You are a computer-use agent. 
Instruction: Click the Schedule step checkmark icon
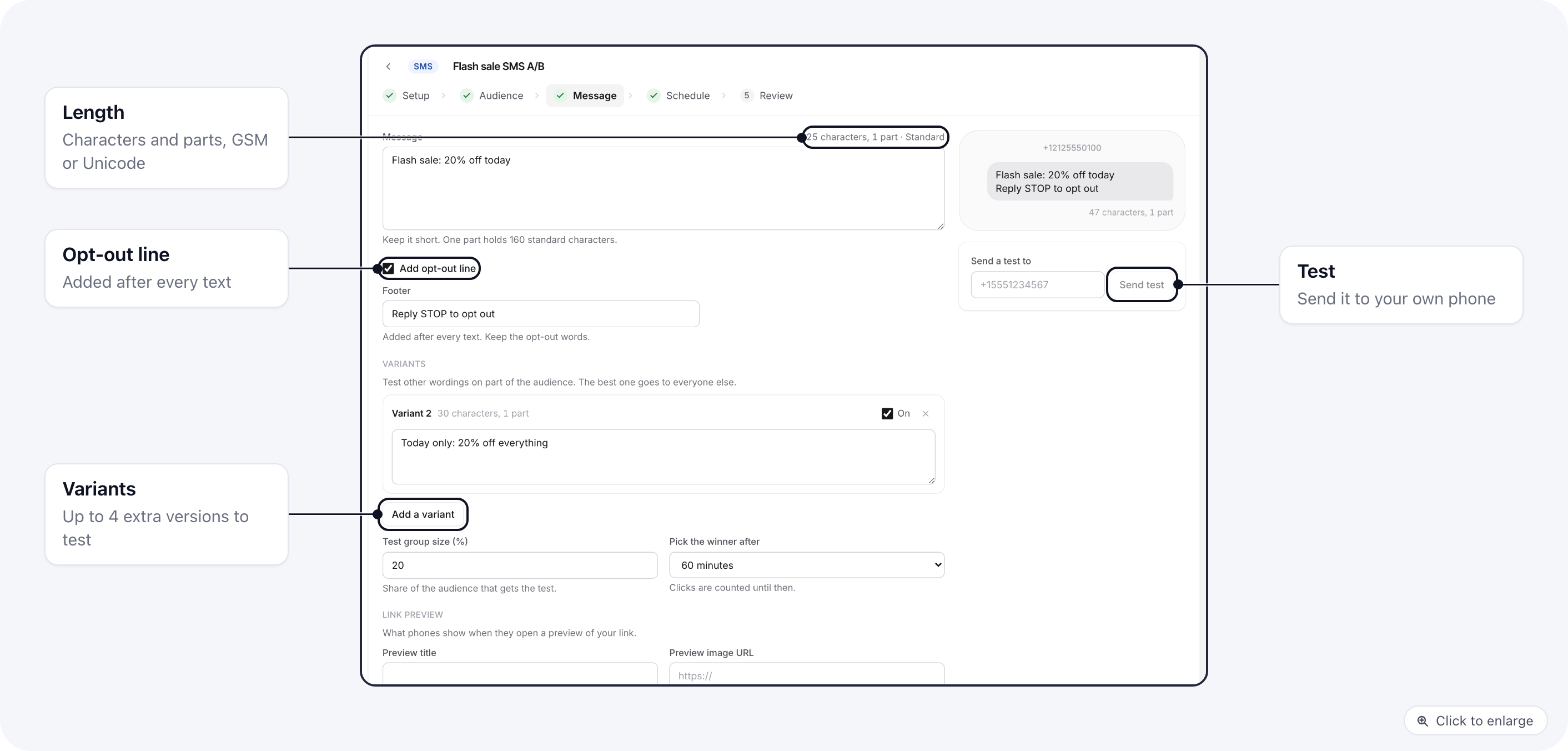(654, 96)
